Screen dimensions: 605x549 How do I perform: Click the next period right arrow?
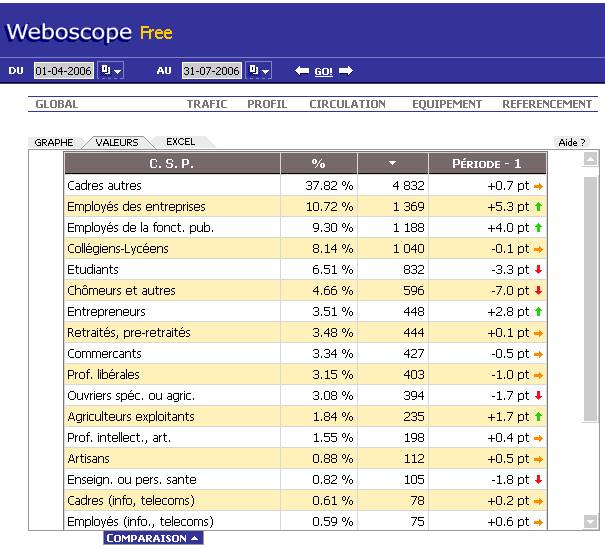point(346,71)
